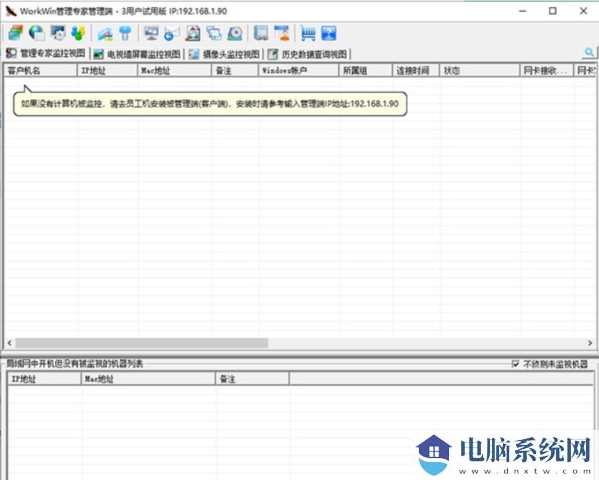
Task: Open the webcam camera toolbar icon
Action: (x=235, y=33)
